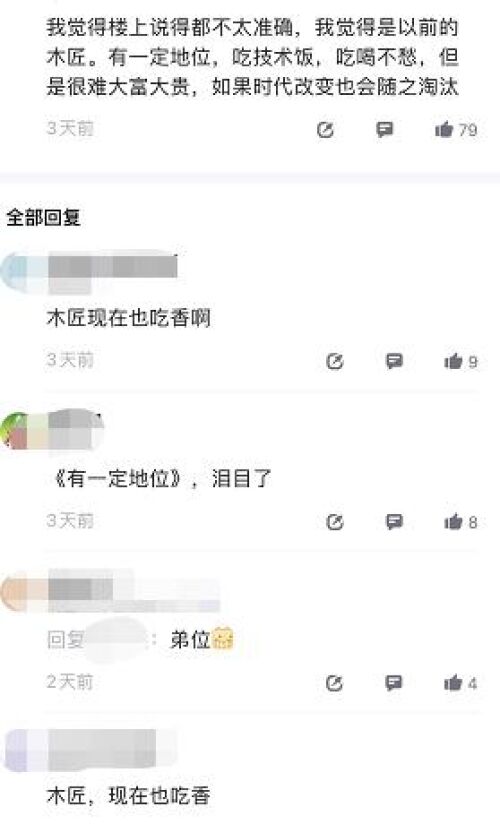Tap the orange avatar of third replier
The image size is (500, 824).
coord(15,592)
